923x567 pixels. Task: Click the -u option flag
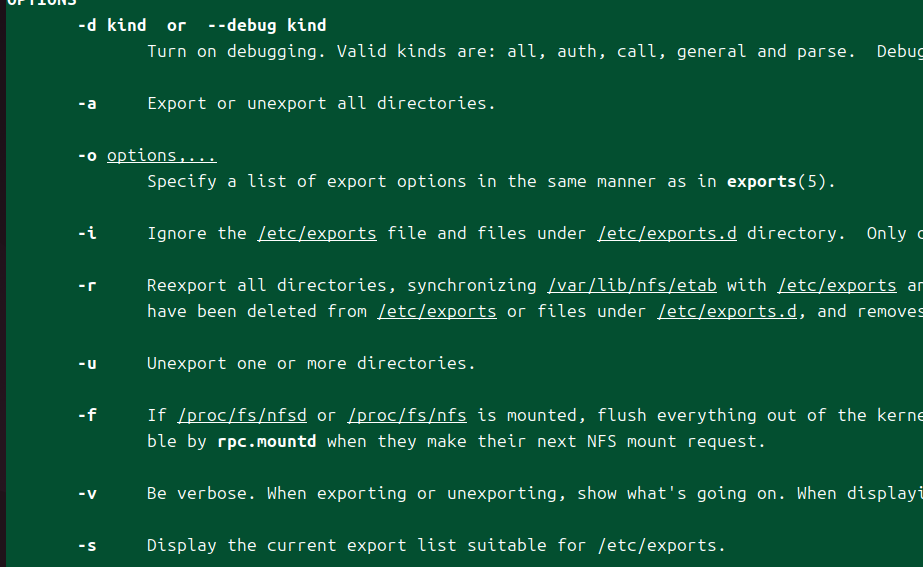[x=87, y=363]
